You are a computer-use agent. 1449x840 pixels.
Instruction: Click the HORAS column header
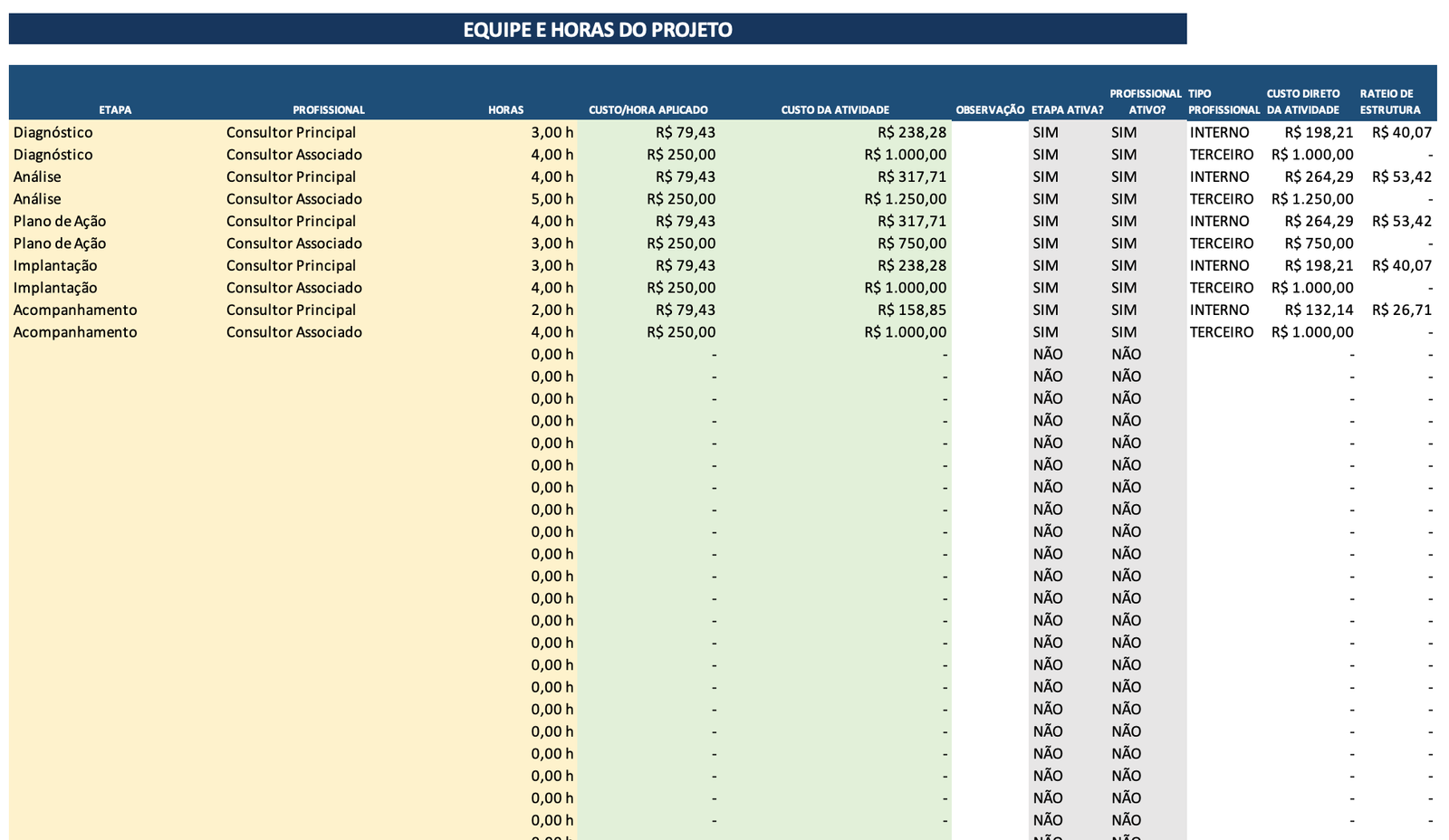(505, 110)
